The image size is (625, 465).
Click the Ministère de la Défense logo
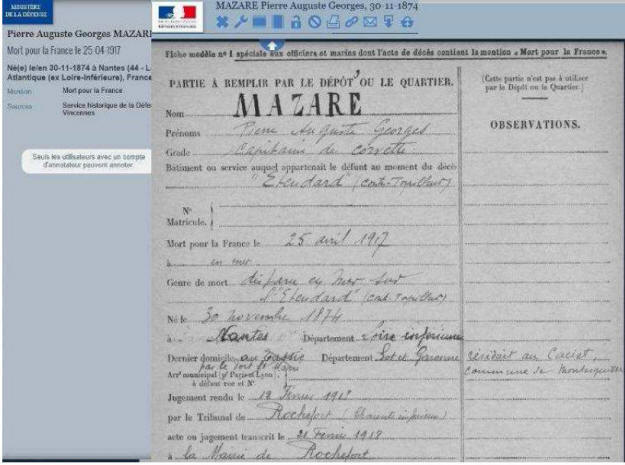point(27,12)
